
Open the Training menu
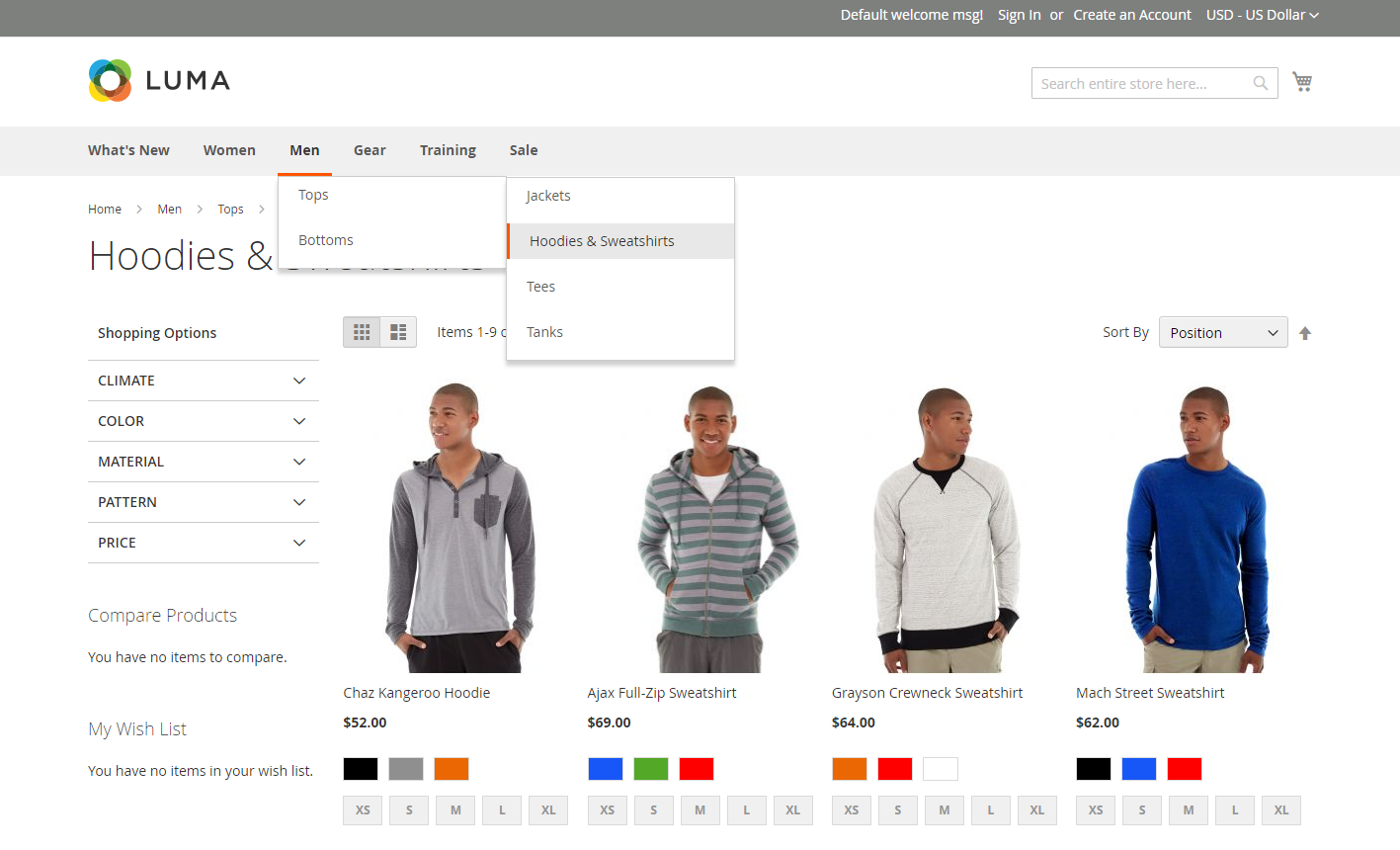(x=448, y=150)
